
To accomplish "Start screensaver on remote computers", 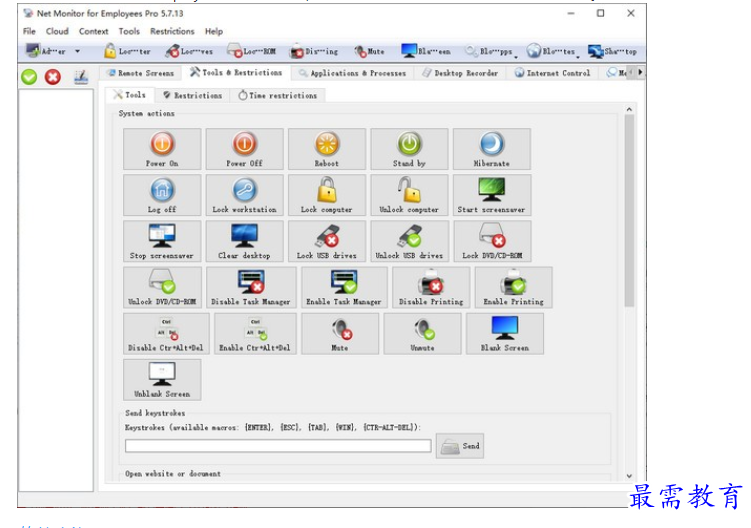I will (x=491, y=195).
